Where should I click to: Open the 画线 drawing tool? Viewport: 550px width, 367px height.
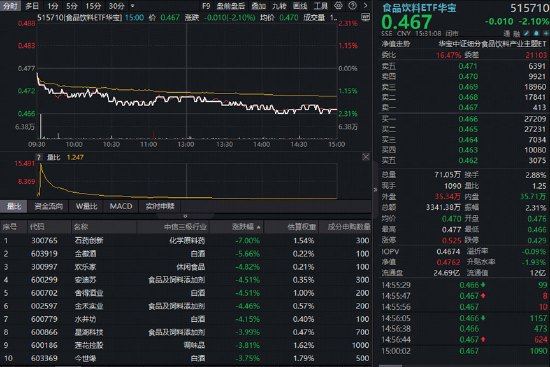(x=300, y=6)
